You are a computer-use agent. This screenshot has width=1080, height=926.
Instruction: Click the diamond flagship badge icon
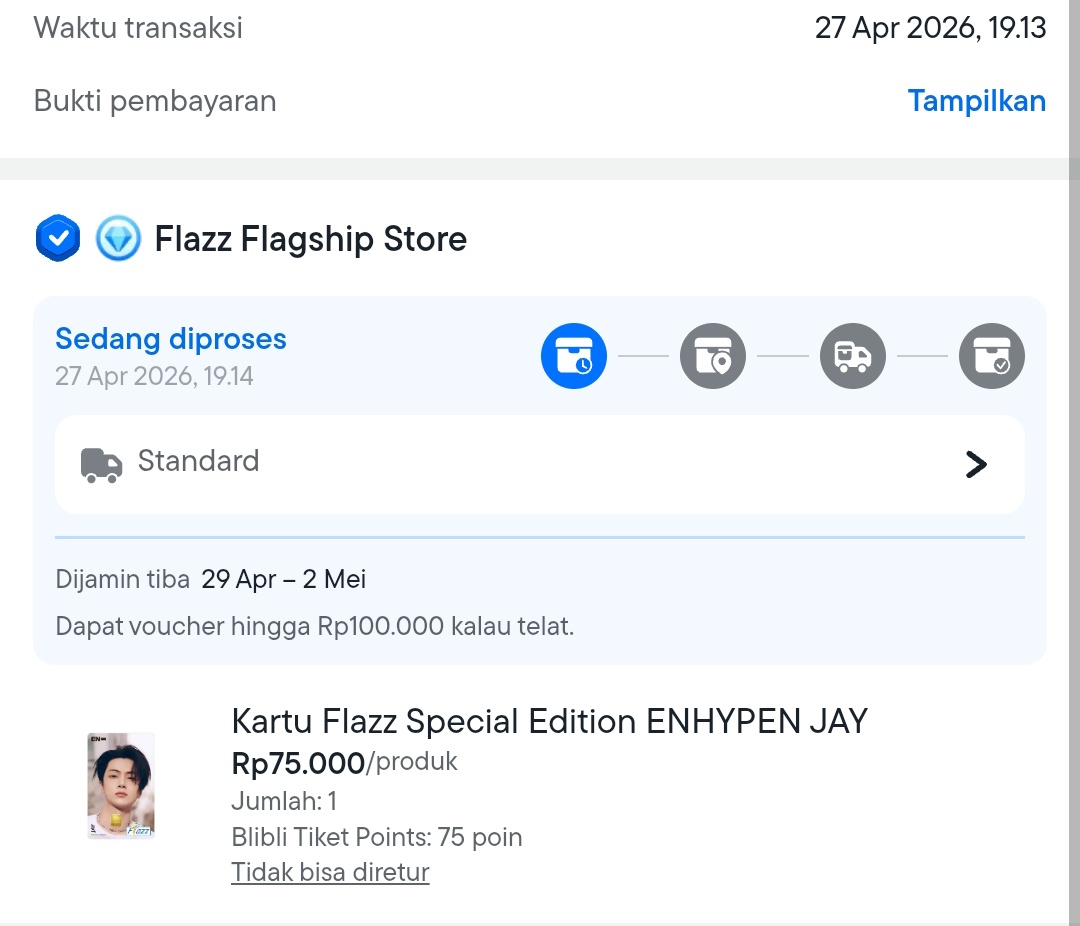coord(118,238)
